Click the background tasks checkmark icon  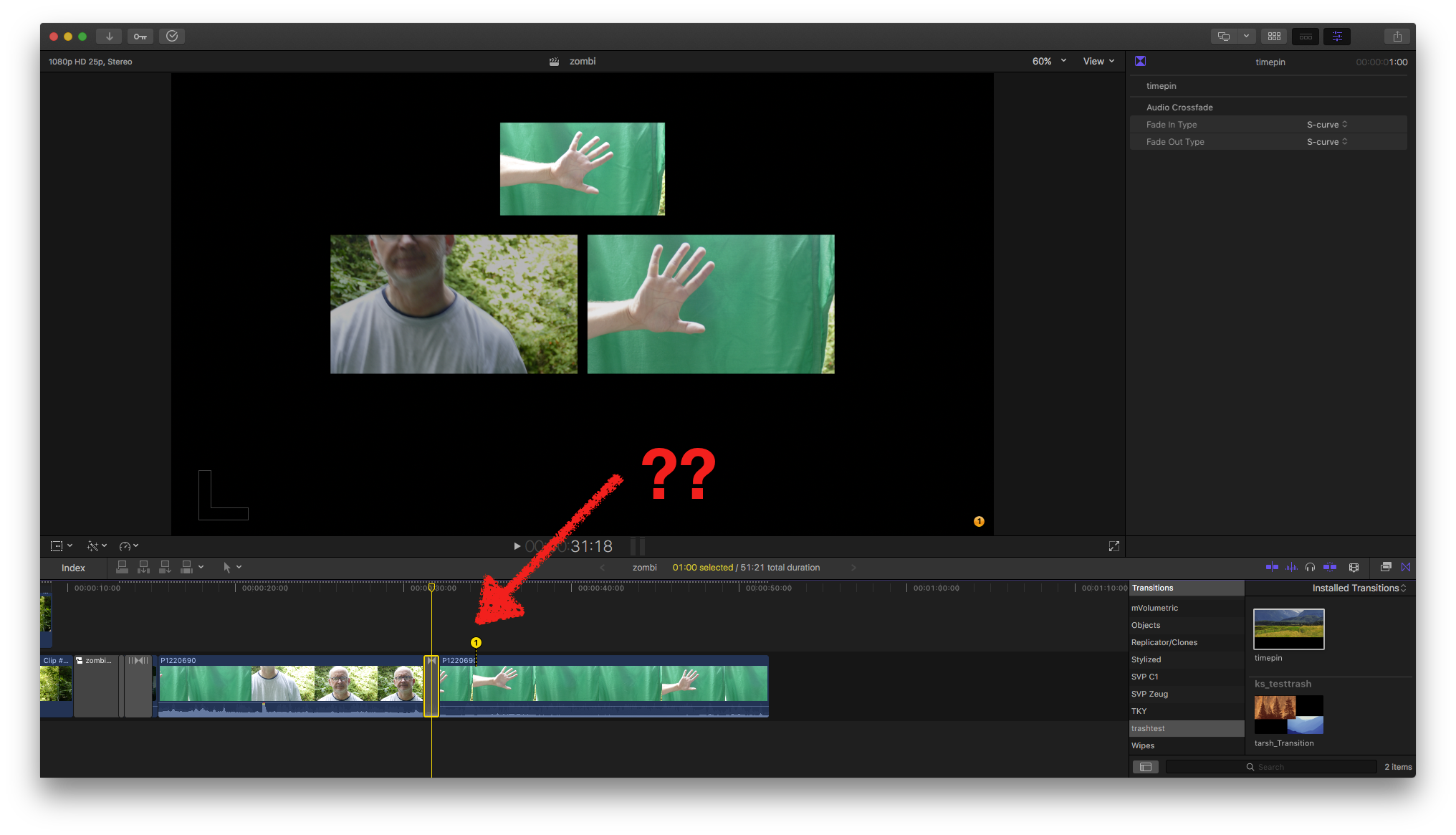tap(172, 37)
